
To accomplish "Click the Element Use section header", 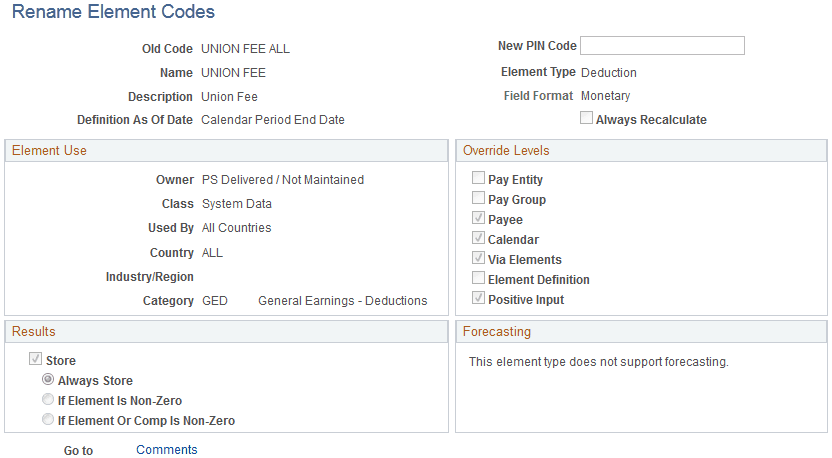I will tap(49, 151).
